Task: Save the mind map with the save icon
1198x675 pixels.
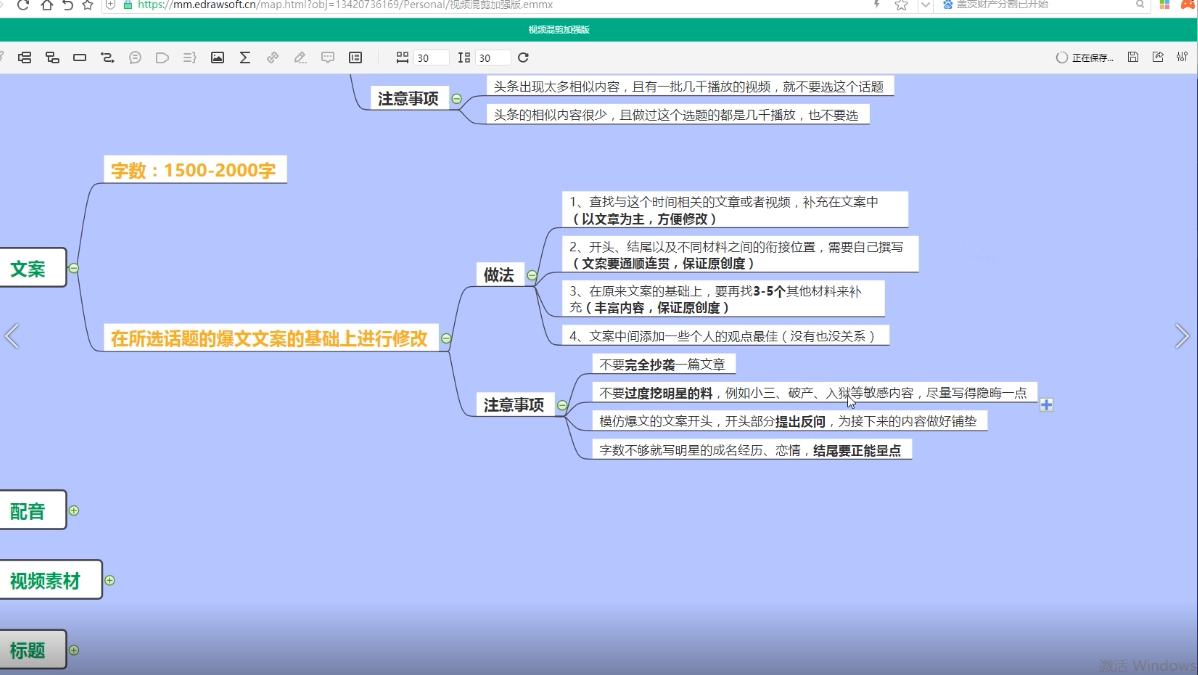Action: [x=1131, y=57]
